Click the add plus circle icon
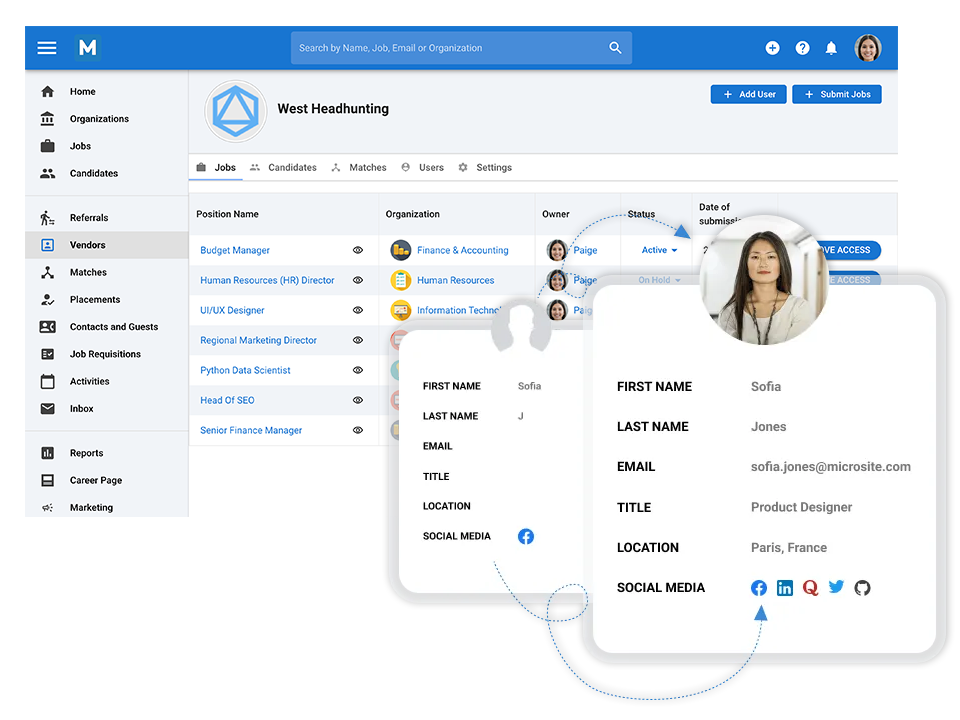The height and width of the screenshot is (720, 960). coord(772,48)
